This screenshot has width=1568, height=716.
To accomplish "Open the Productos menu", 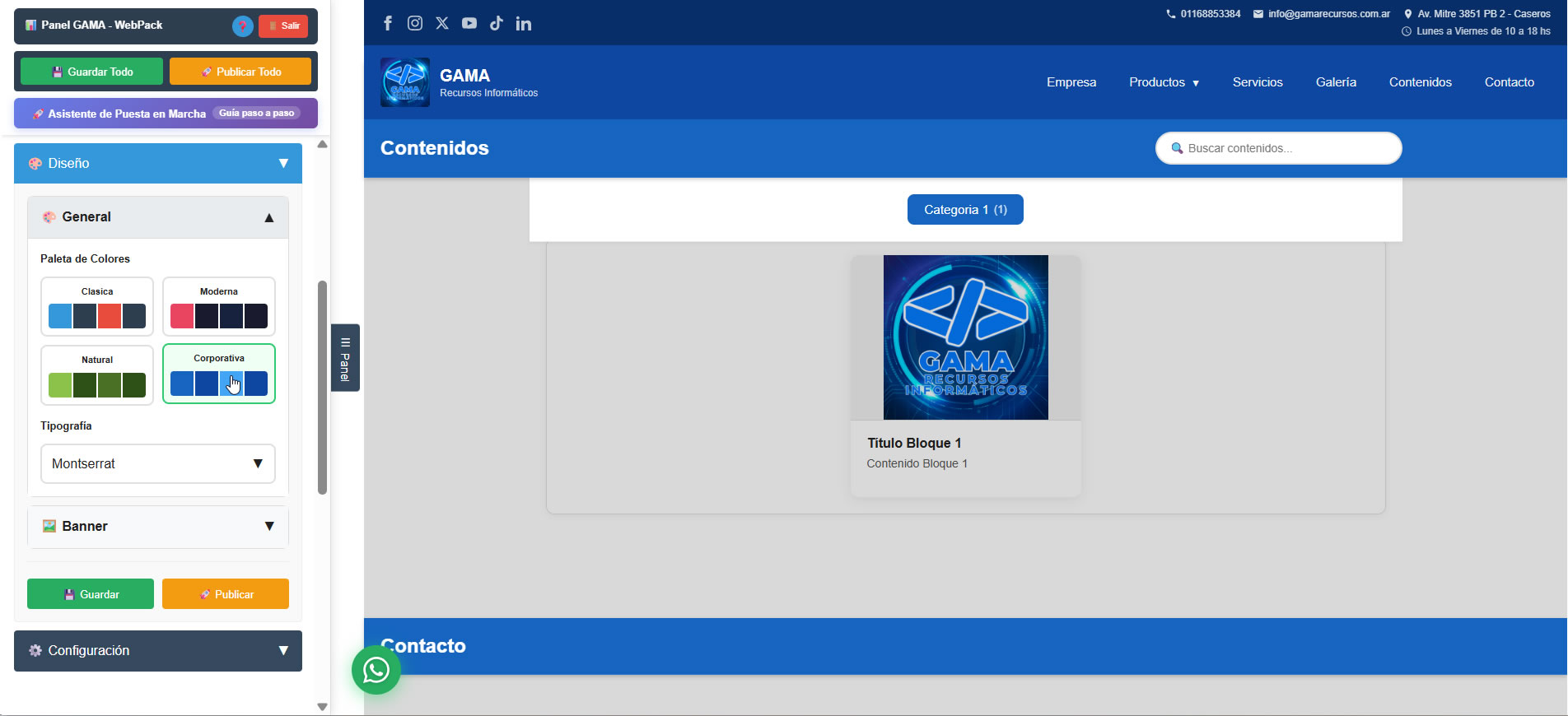I will coord(1164,82).
